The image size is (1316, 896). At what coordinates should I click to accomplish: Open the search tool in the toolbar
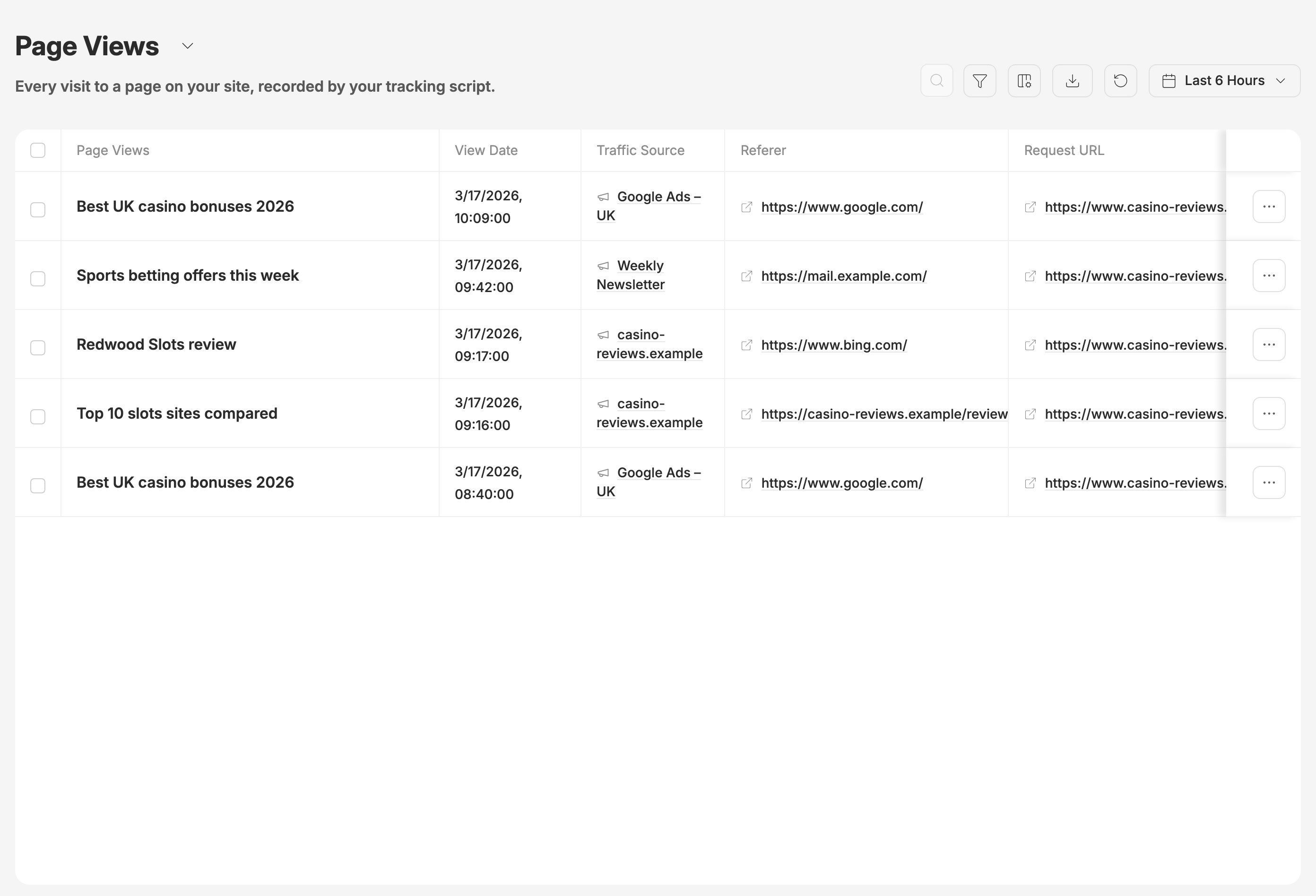[936, 81]
